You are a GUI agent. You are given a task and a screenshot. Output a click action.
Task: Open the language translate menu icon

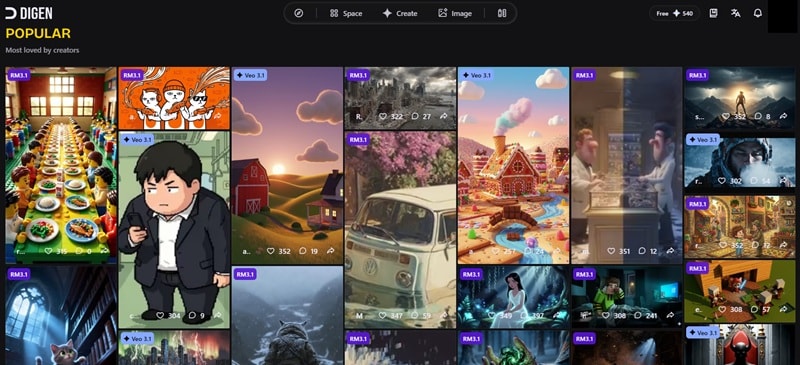[x=735, y=13]
